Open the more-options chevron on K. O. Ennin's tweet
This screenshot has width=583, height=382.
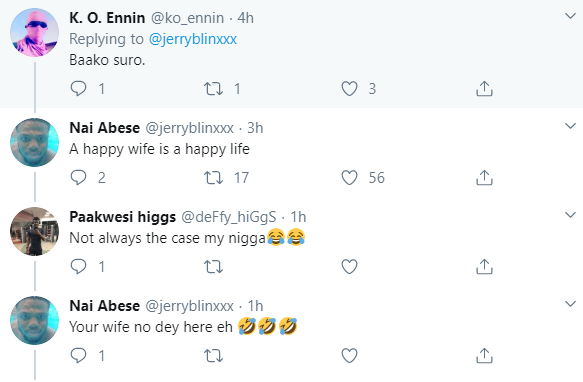[x=570, y=16]
